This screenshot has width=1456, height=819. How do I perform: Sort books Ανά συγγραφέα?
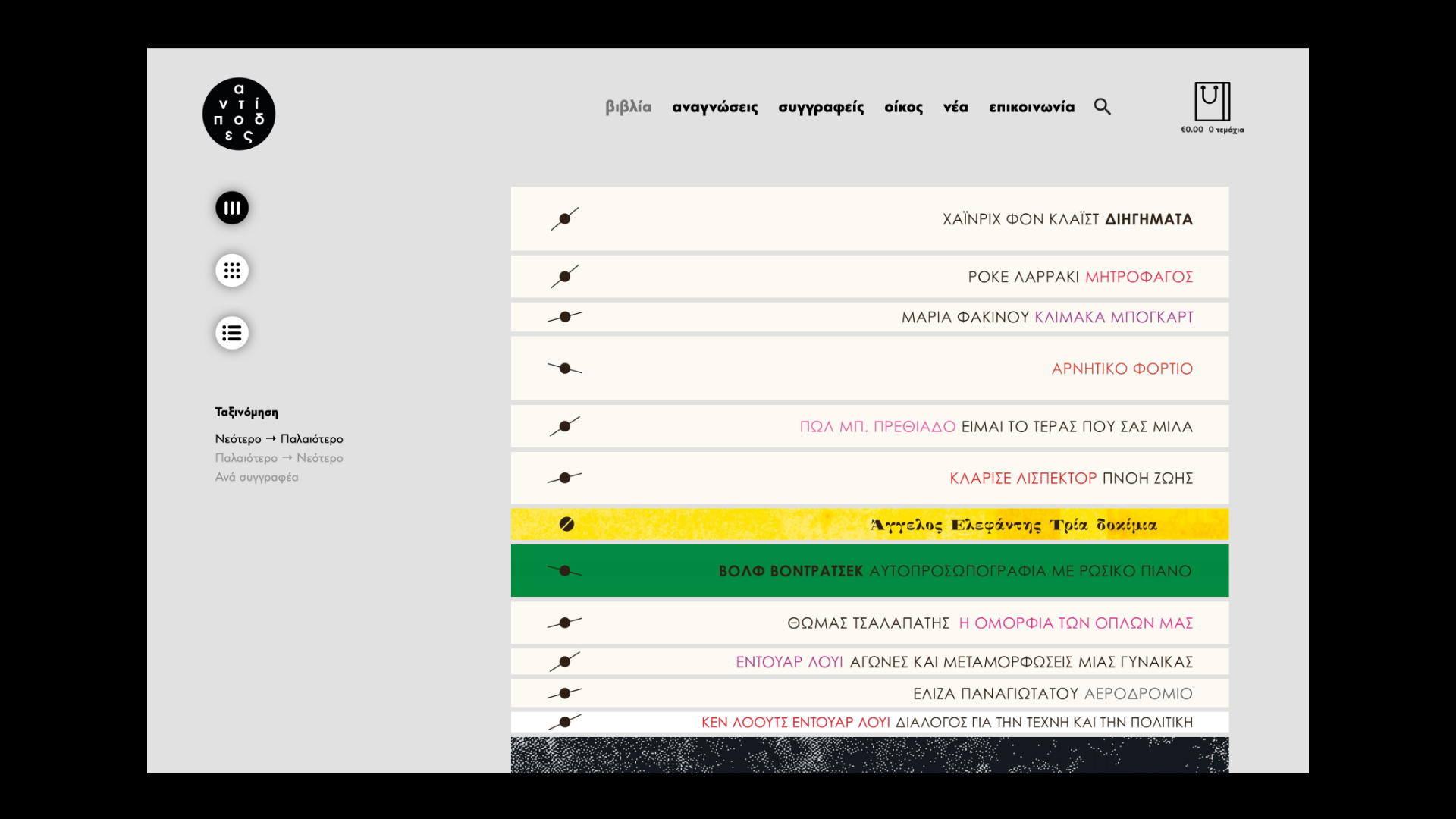click(256, 477)
